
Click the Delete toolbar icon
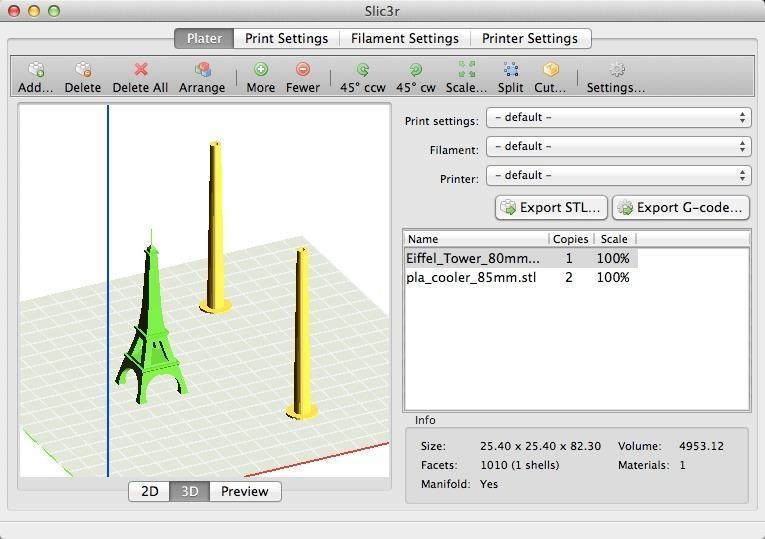(83, 70)
